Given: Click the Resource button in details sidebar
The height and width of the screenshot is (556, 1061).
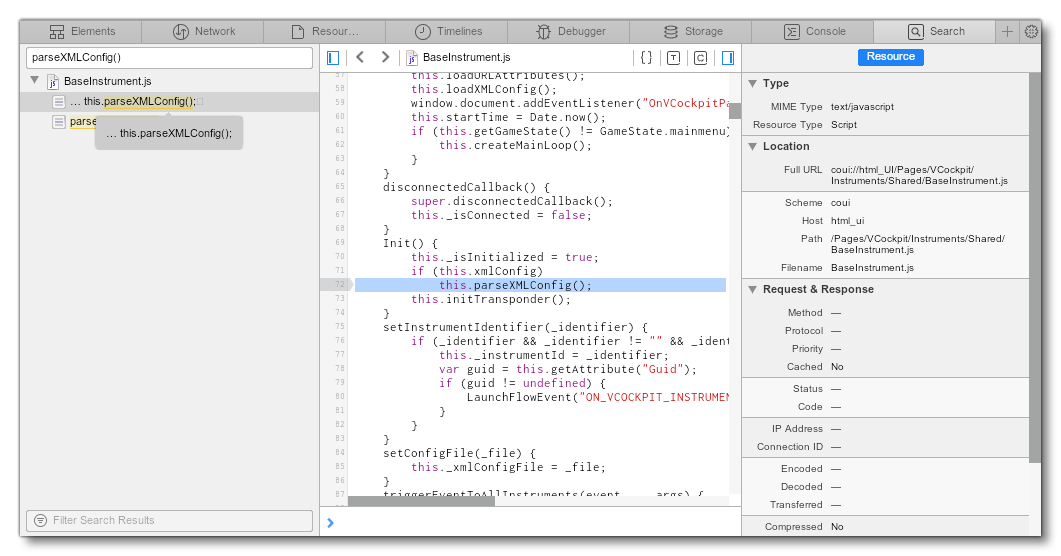Looking at the screenshot, I should pos(890,57).
